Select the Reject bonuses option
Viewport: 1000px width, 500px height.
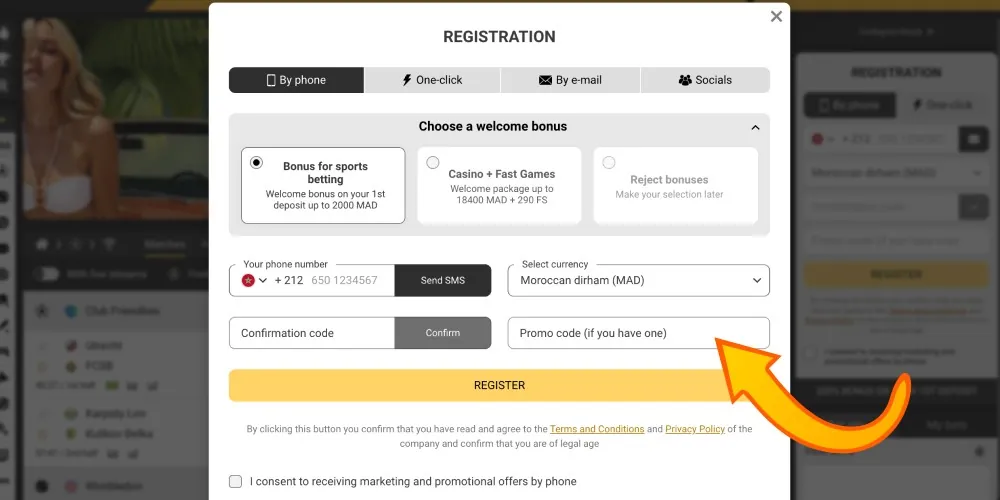tap(609, 163)
